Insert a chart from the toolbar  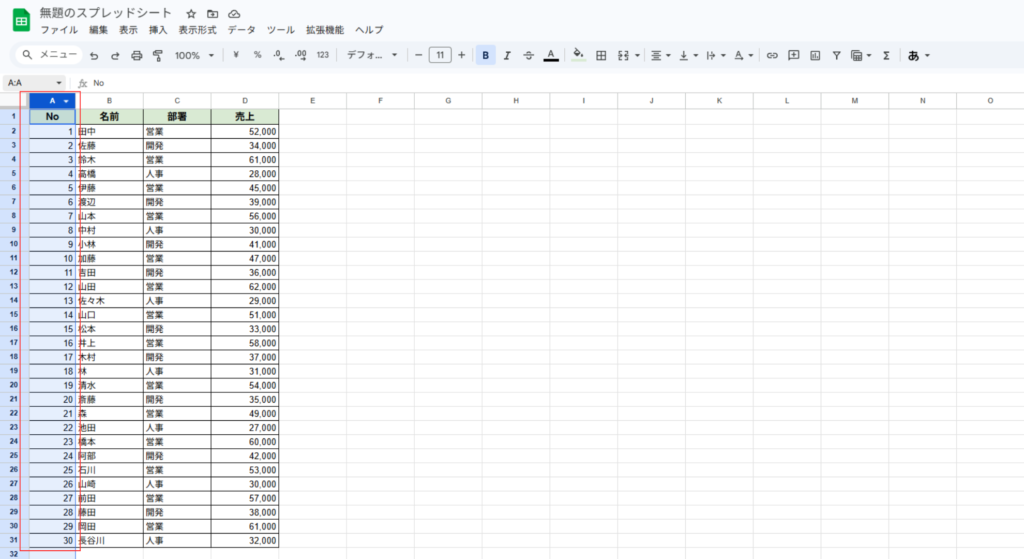815,56
